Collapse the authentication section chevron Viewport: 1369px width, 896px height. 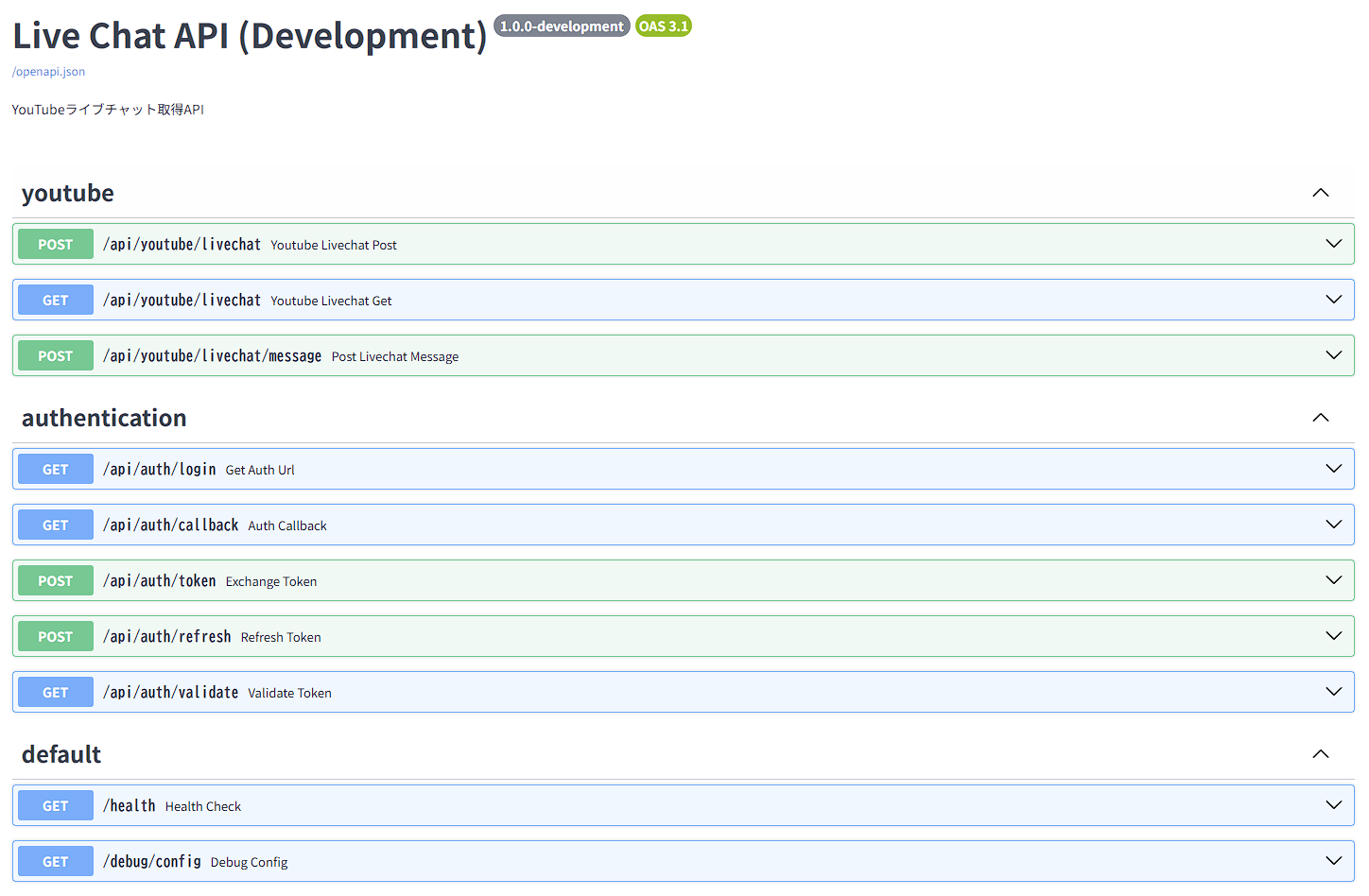click(x=1321, y=418)
